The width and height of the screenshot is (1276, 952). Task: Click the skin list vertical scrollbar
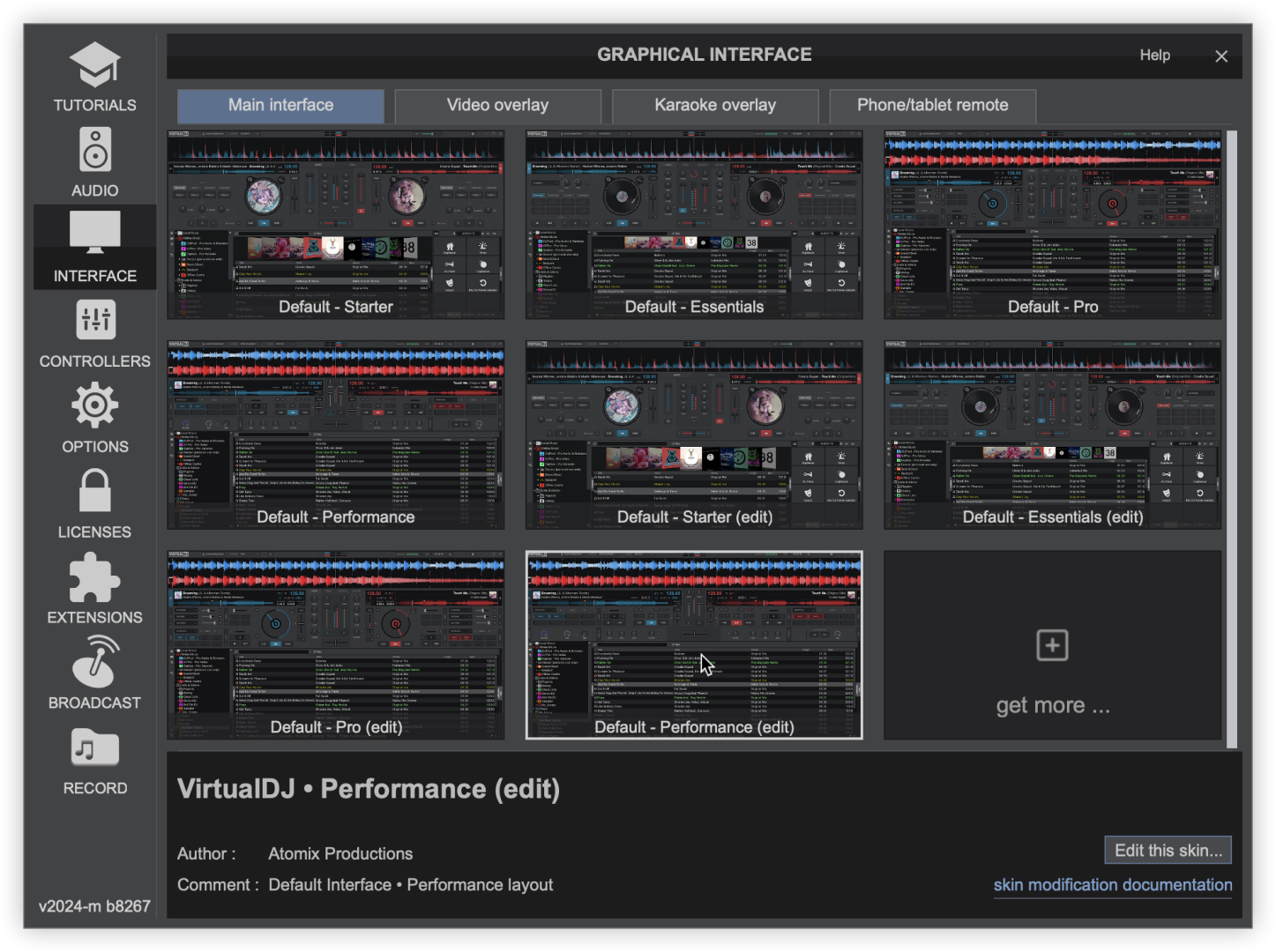coord(1232,439)
